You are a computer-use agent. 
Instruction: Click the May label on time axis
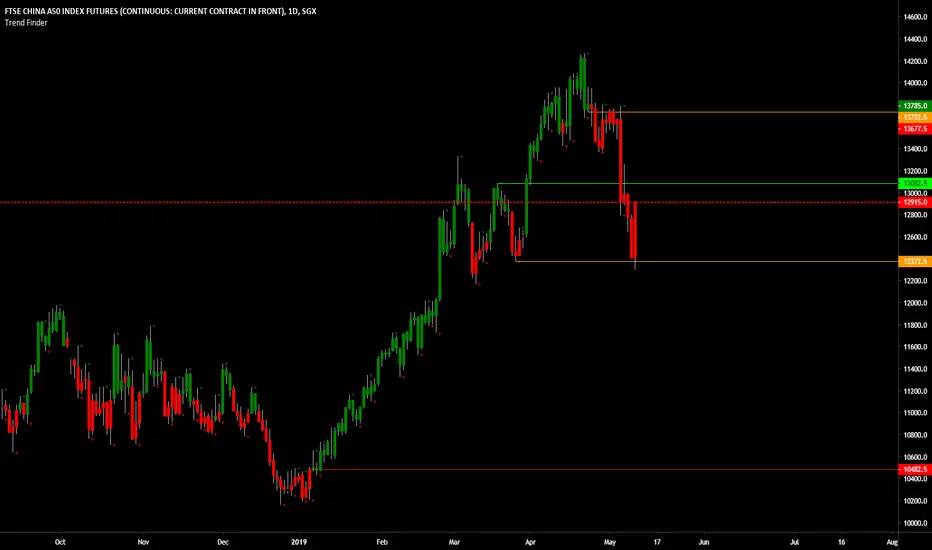click(610, 542)
